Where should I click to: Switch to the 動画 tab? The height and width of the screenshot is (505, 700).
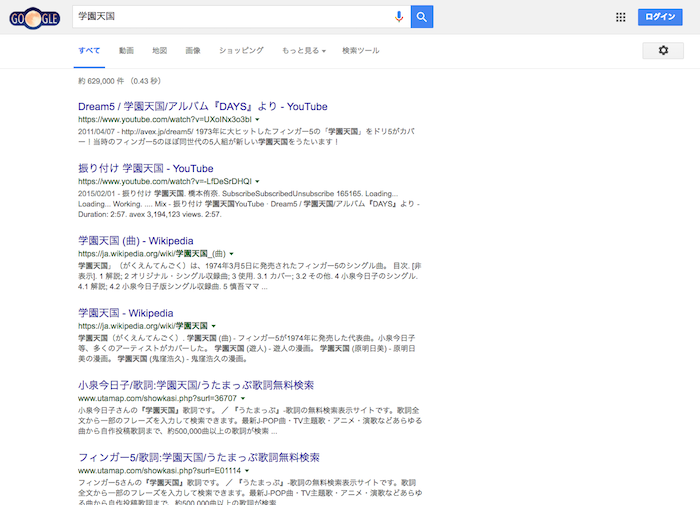point(126,50)
